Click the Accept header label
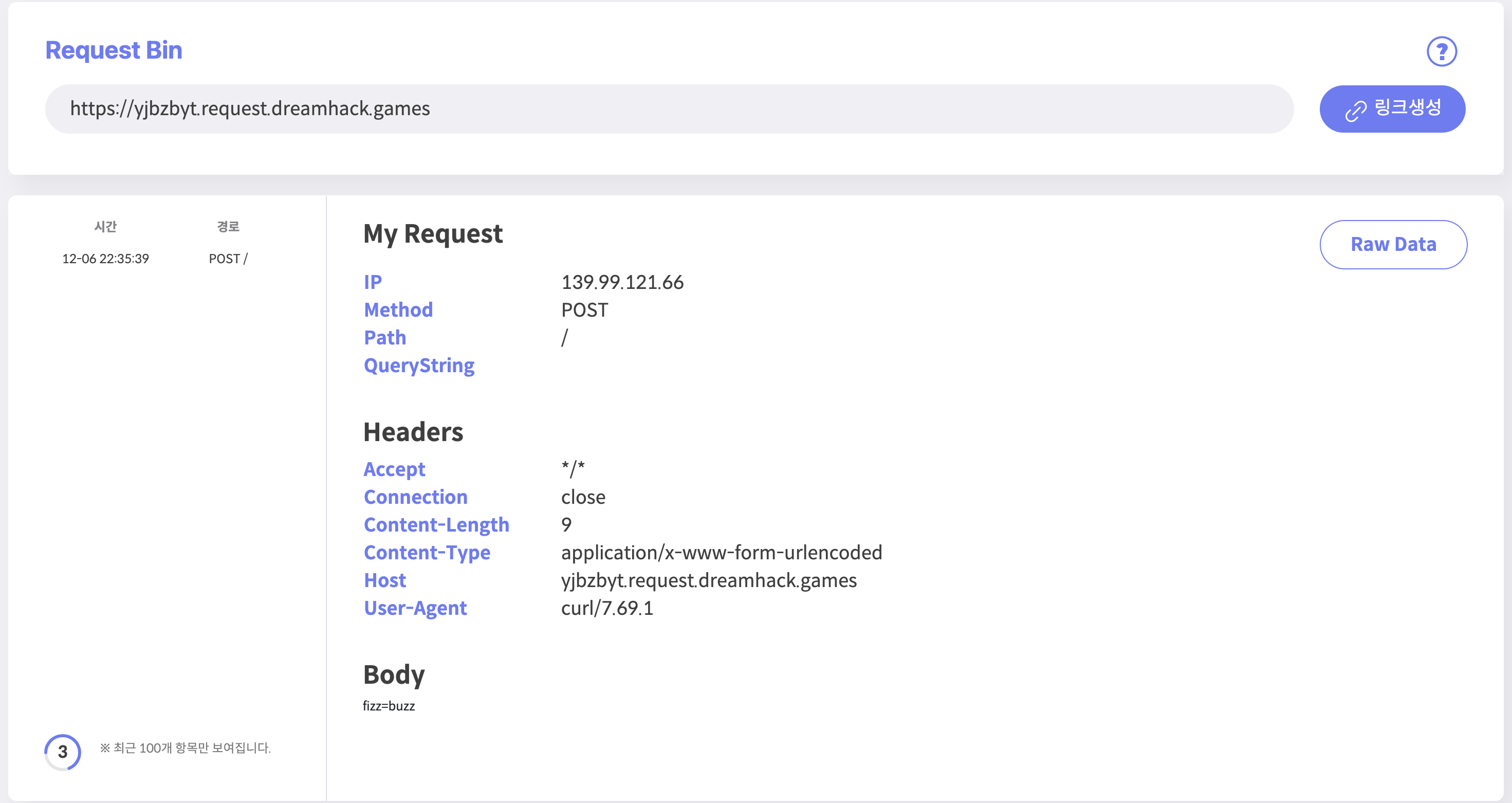Viewport: 1512px width, 803px height. (394, 469)
